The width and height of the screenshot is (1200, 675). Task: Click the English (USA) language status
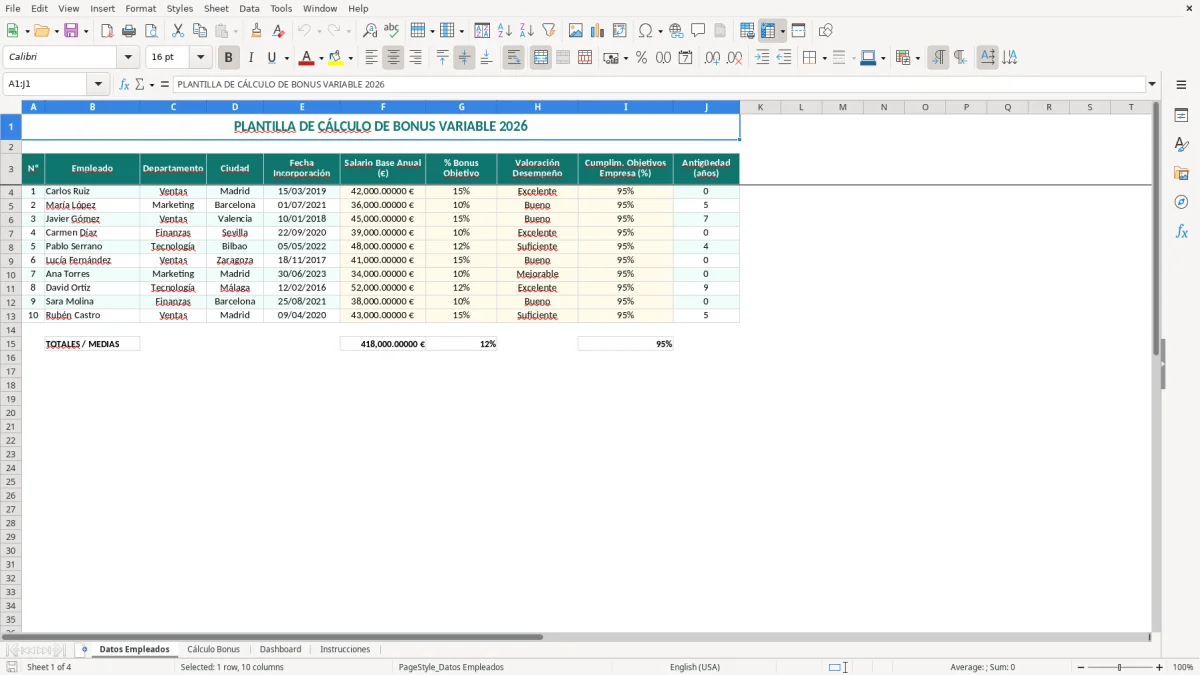point(695,667)
